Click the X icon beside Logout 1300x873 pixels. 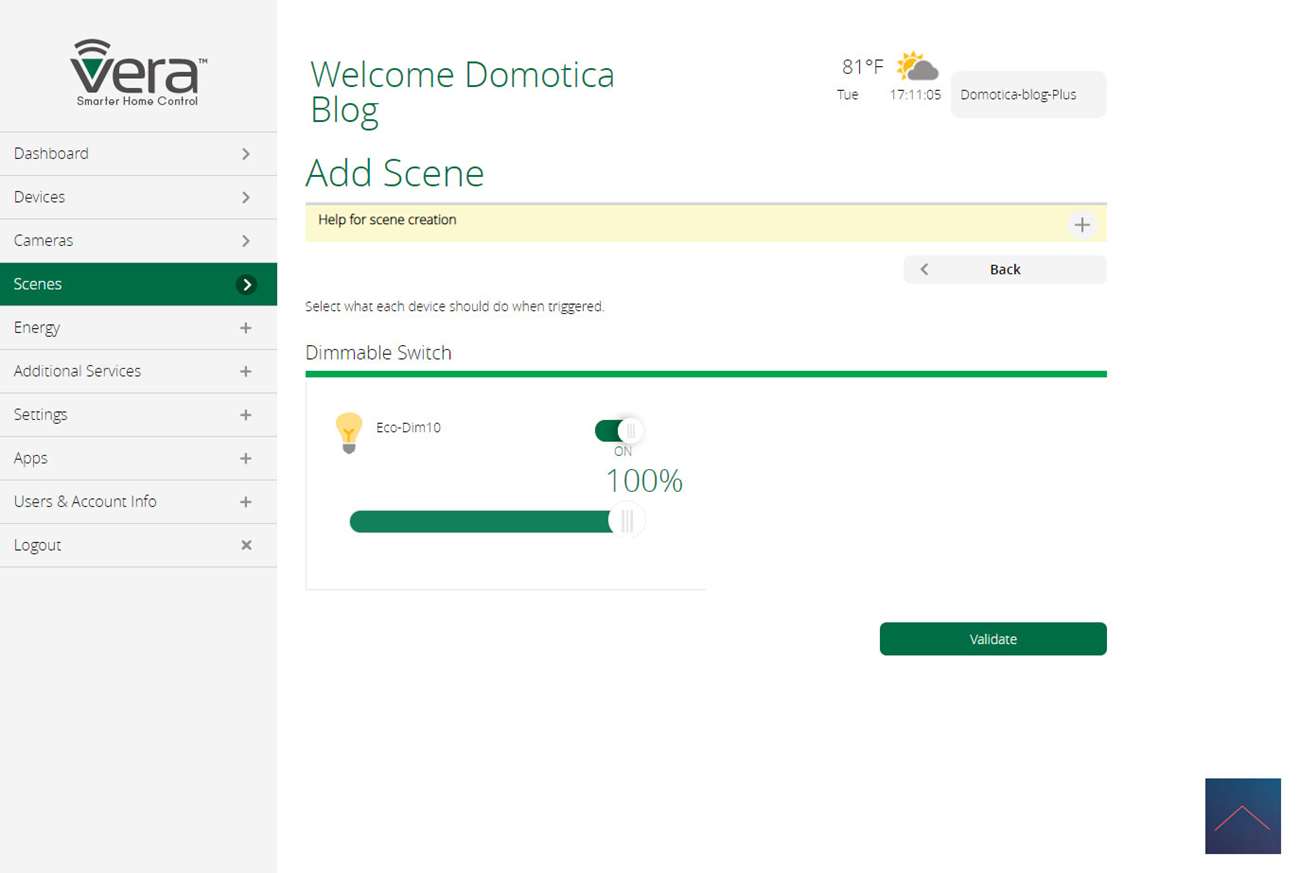click(x=246, y=545)
